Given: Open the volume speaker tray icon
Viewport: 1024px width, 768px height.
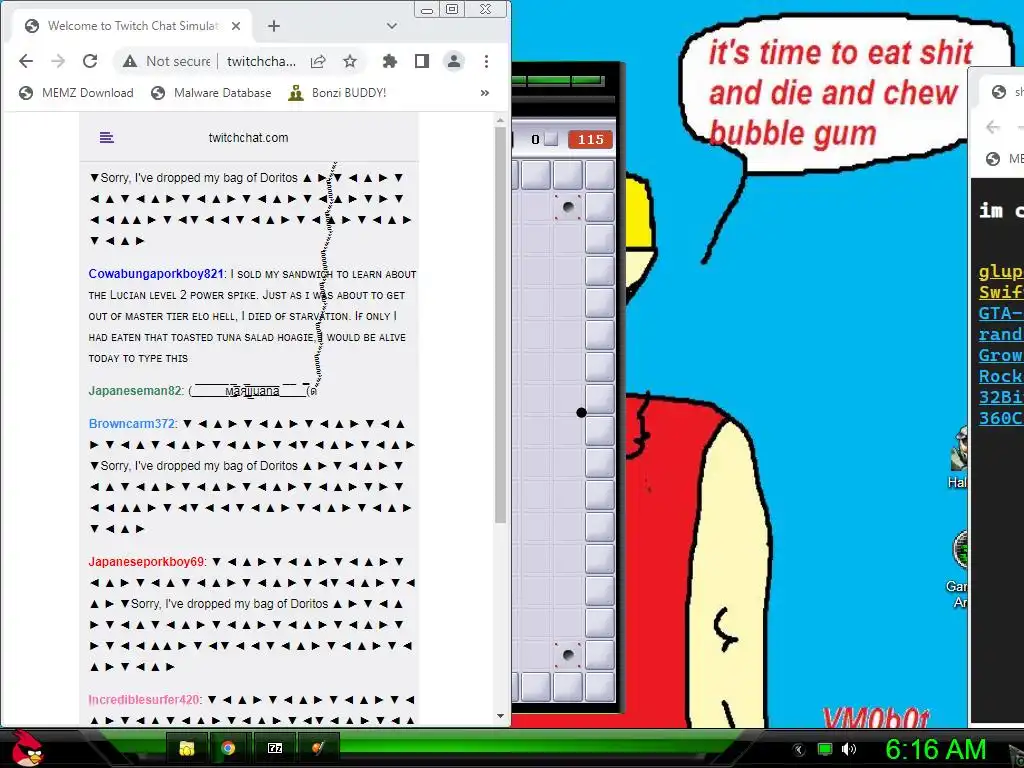Looking at the screenshot, I should click(x=848, y=749).
